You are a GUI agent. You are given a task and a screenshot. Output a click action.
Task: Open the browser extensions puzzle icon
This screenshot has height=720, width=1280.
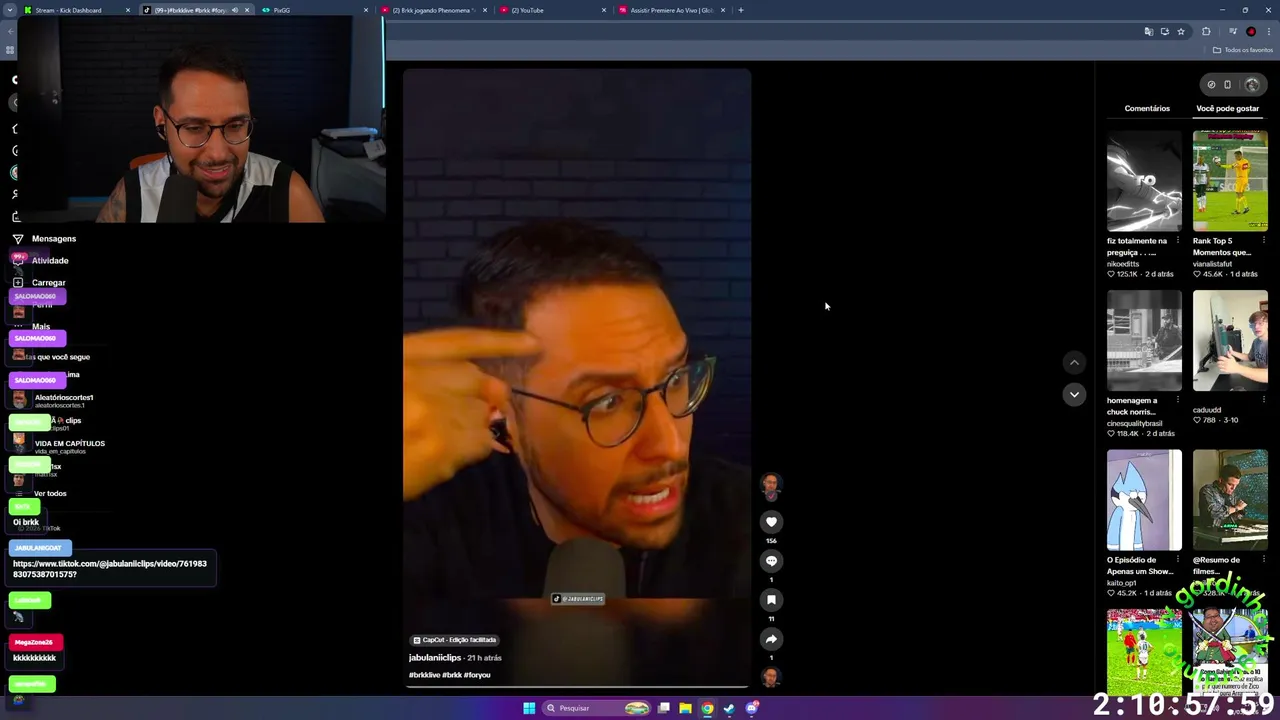pyautogui.click(x=1205, y=32)
